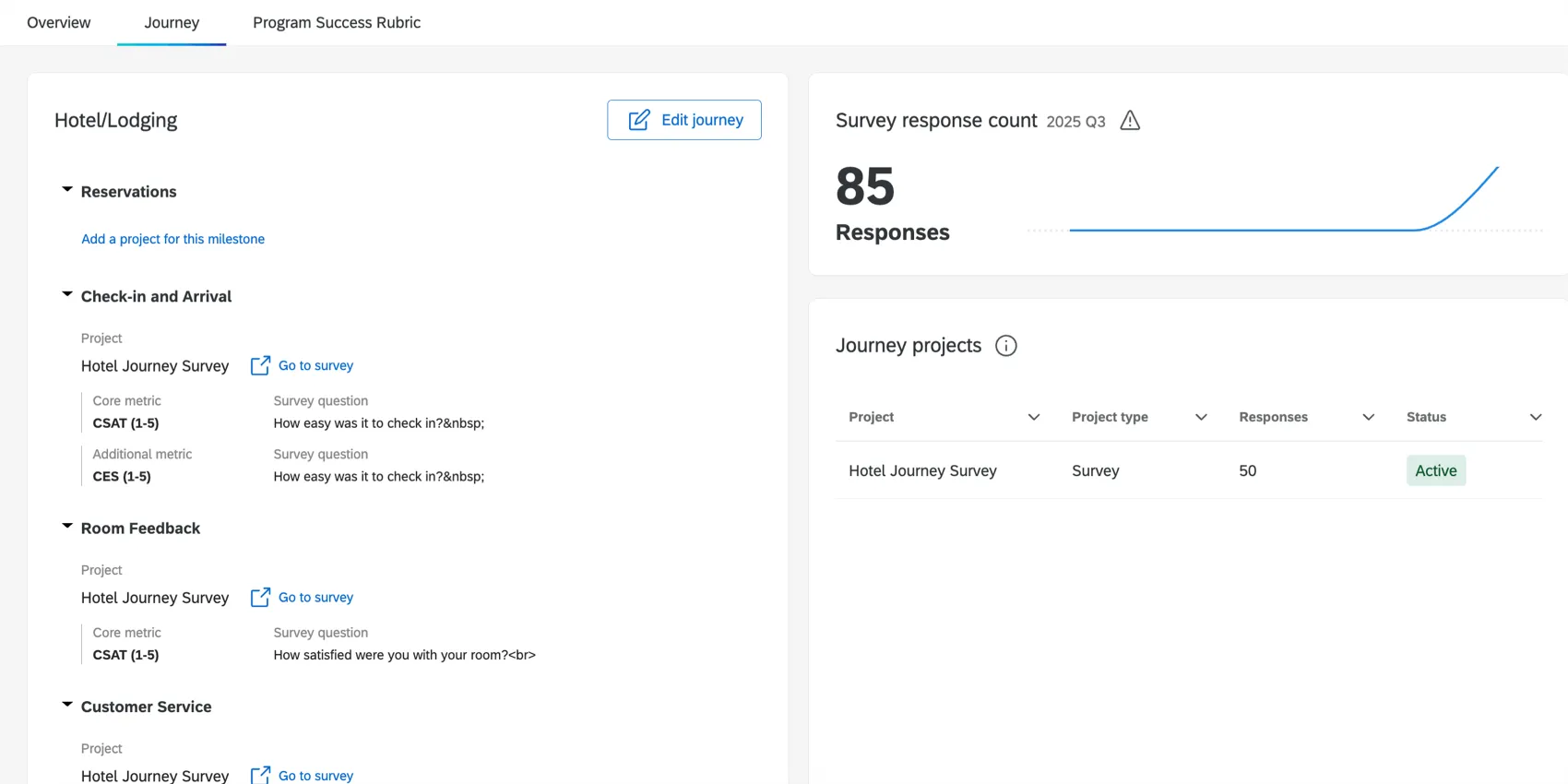Collapse the Check-in and Arrival section
1568x784 pixels.
click(x=67, y=295)
